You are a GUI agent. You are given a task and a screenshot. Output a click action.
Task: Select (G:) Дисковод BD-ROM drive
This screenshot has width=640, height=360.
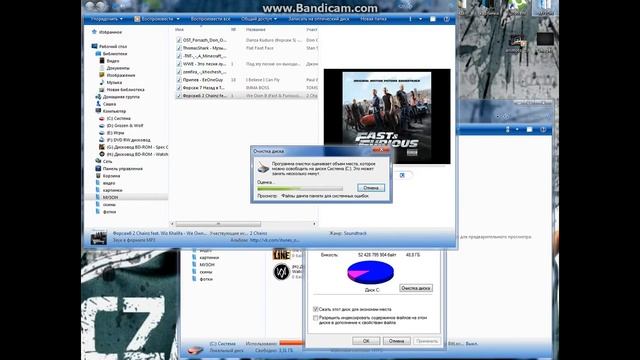coord(138,147)
